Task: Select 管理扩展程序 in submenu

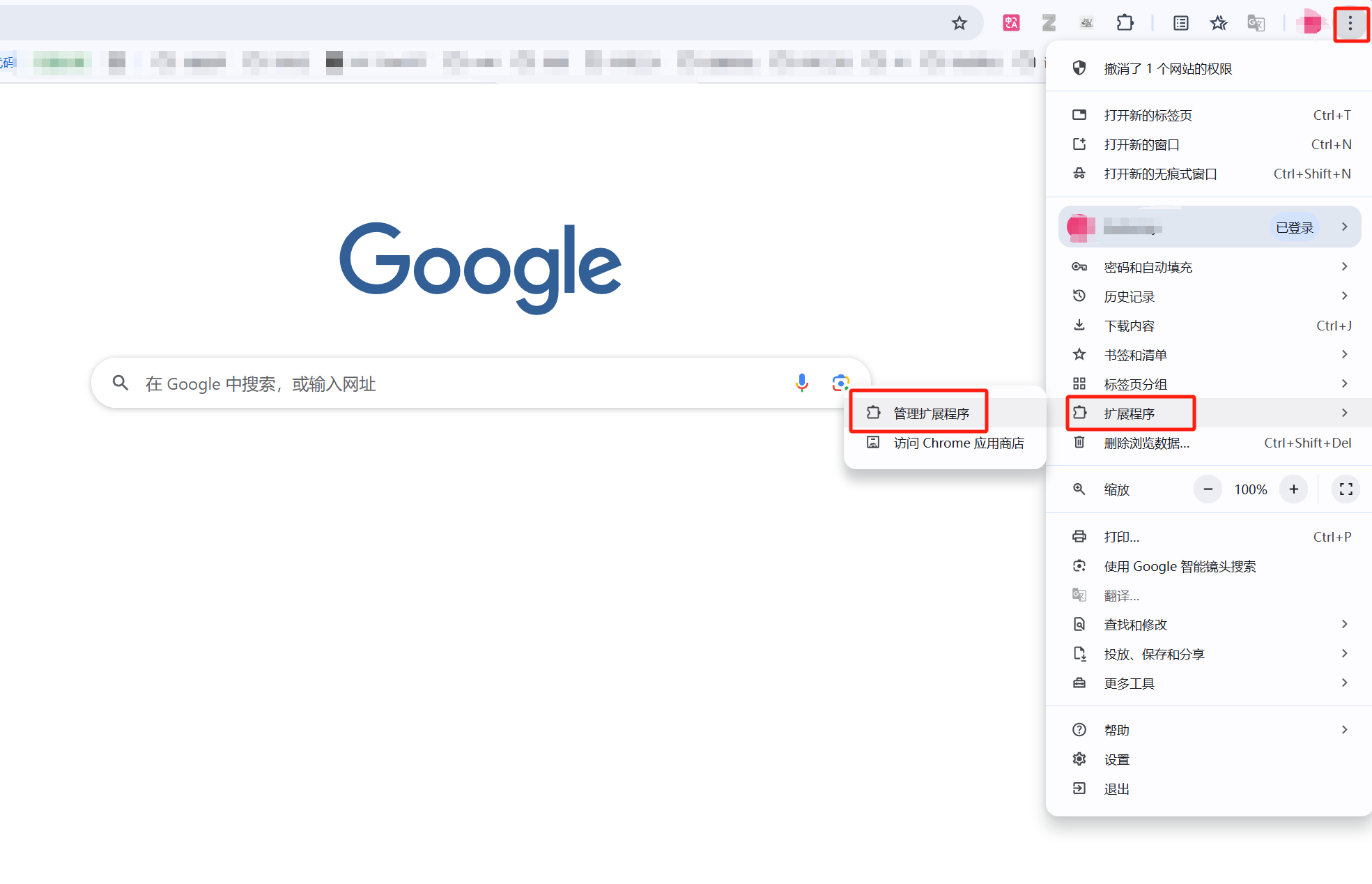Action: 931,413
